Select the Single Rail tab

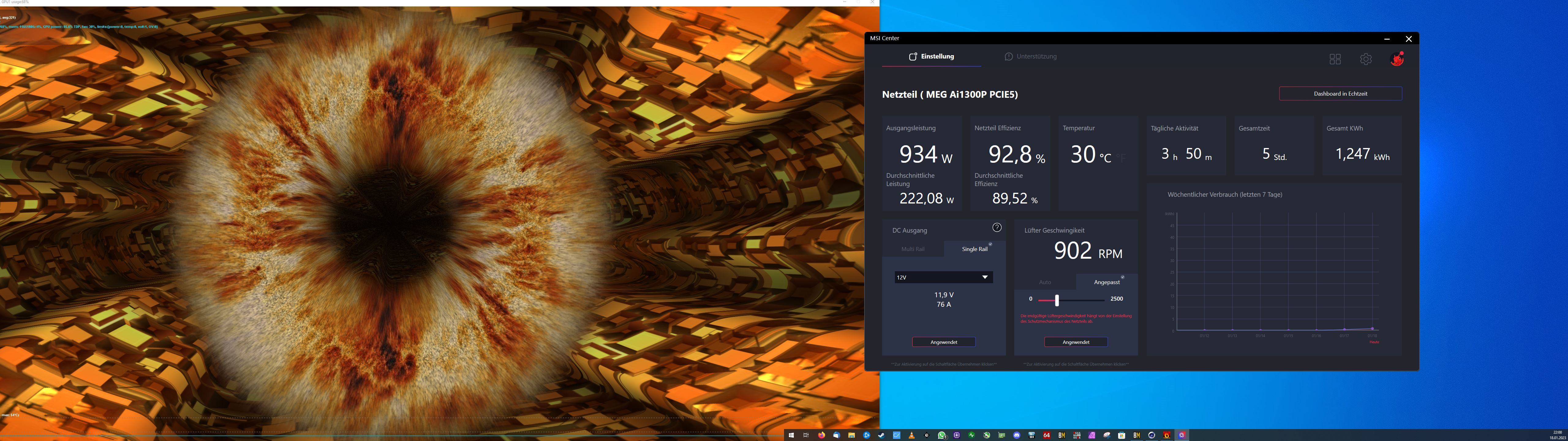pyautogui.click(x=974, y=249)
